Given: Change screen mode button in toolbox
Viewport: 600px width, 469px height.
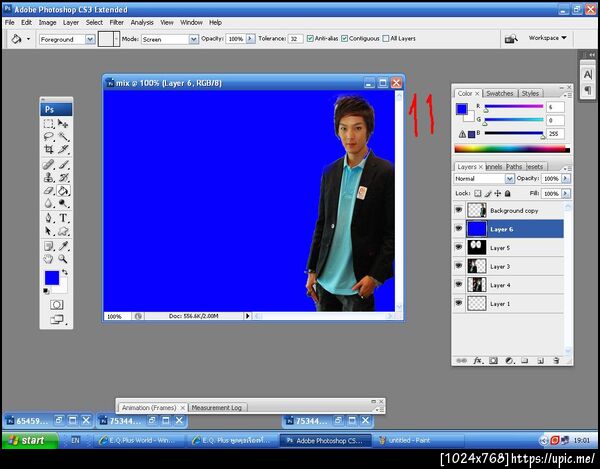Looking at the screenshot, I should (x=57, y=319).
